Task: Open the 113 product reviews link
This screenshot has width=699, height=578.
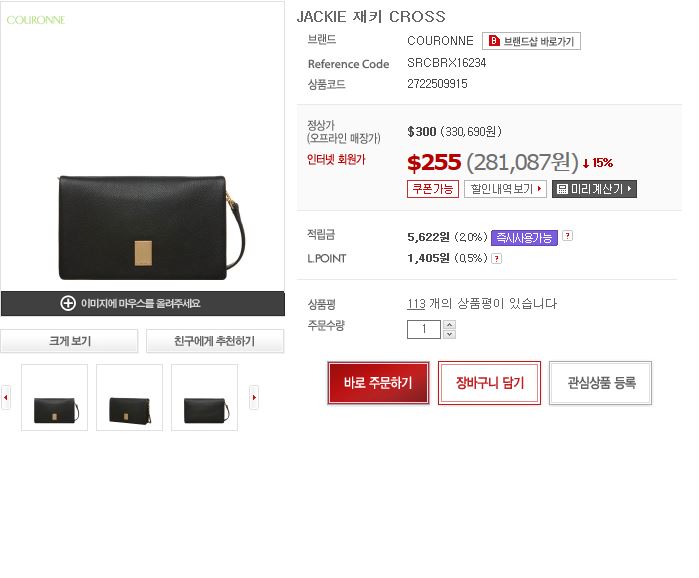Action: tap(416, 304)
